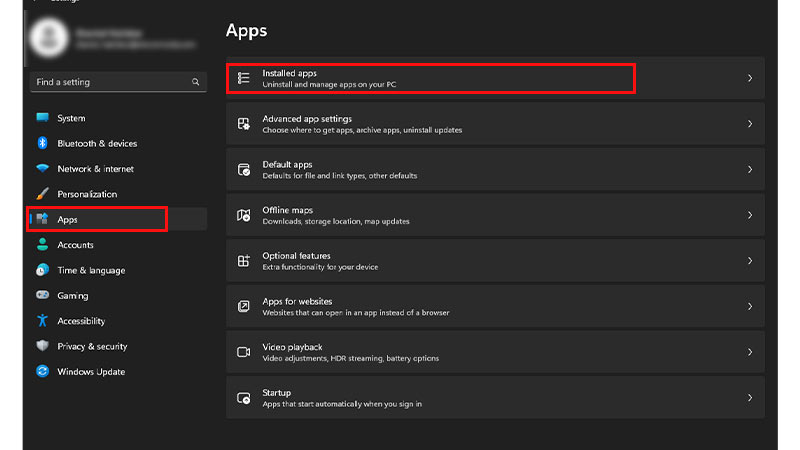The image size is (800, 450).
Task: Click the Optional features icon
Action: (x=243, y=261)
